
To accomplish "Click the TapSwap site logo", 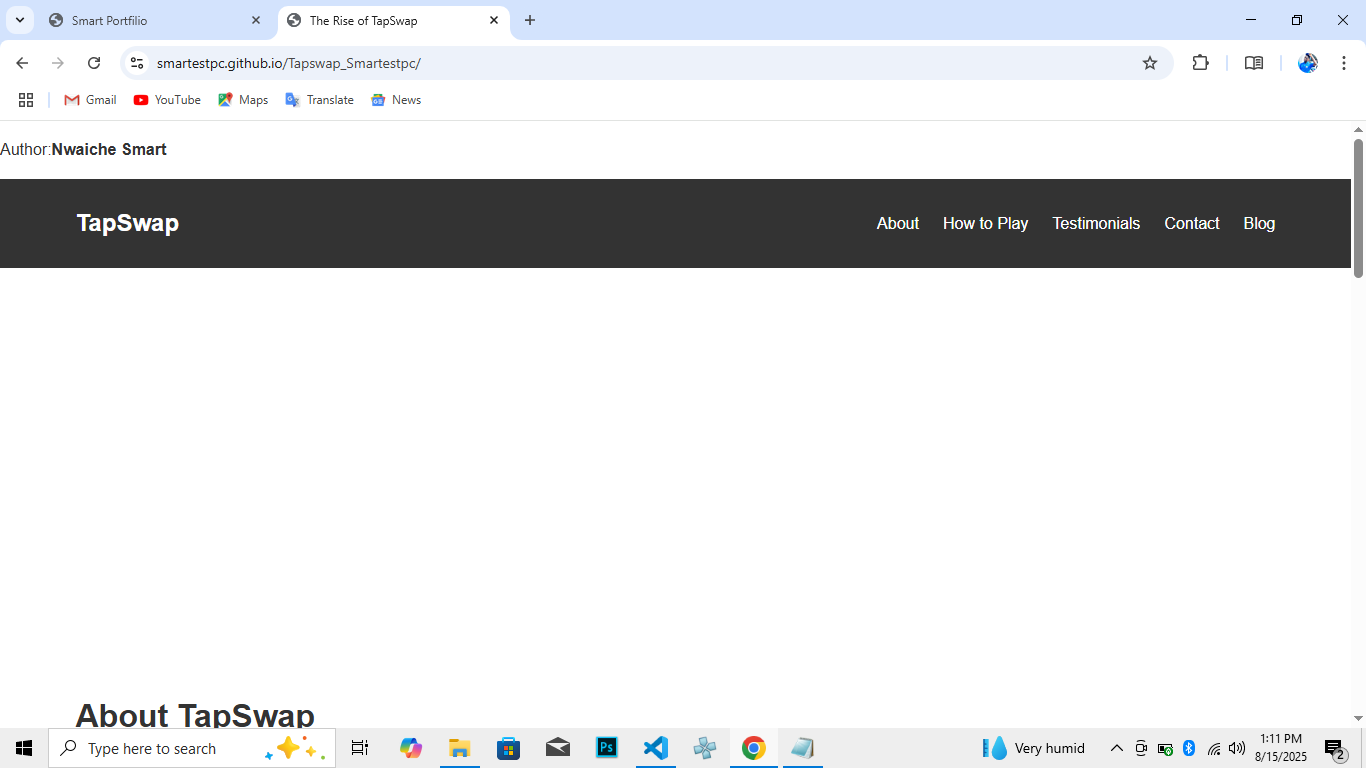I will pos(128,223).
